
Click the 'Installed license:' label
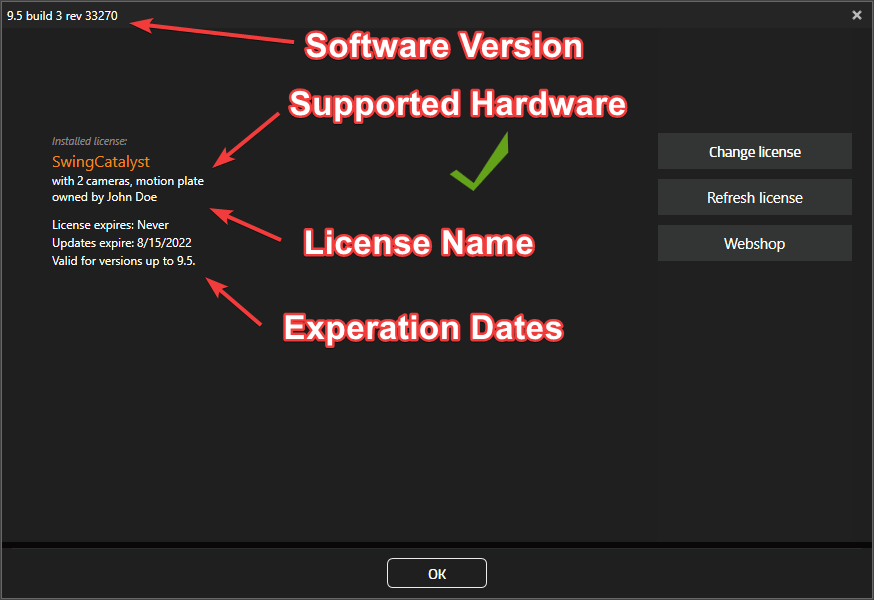pos(89,141)
